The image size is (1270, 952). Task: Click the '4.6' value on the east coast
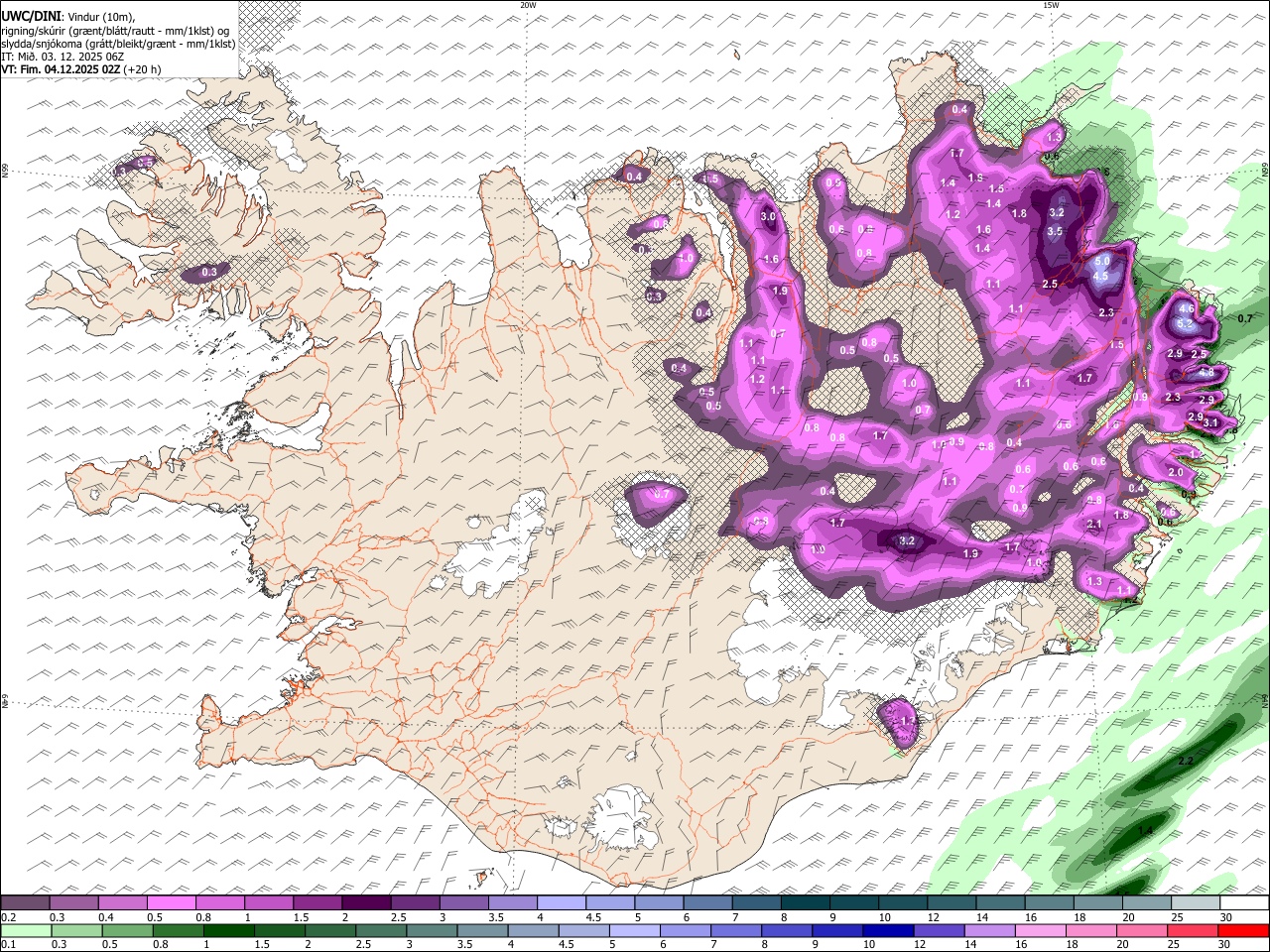pyautogui.click(x=1186, y=310)
